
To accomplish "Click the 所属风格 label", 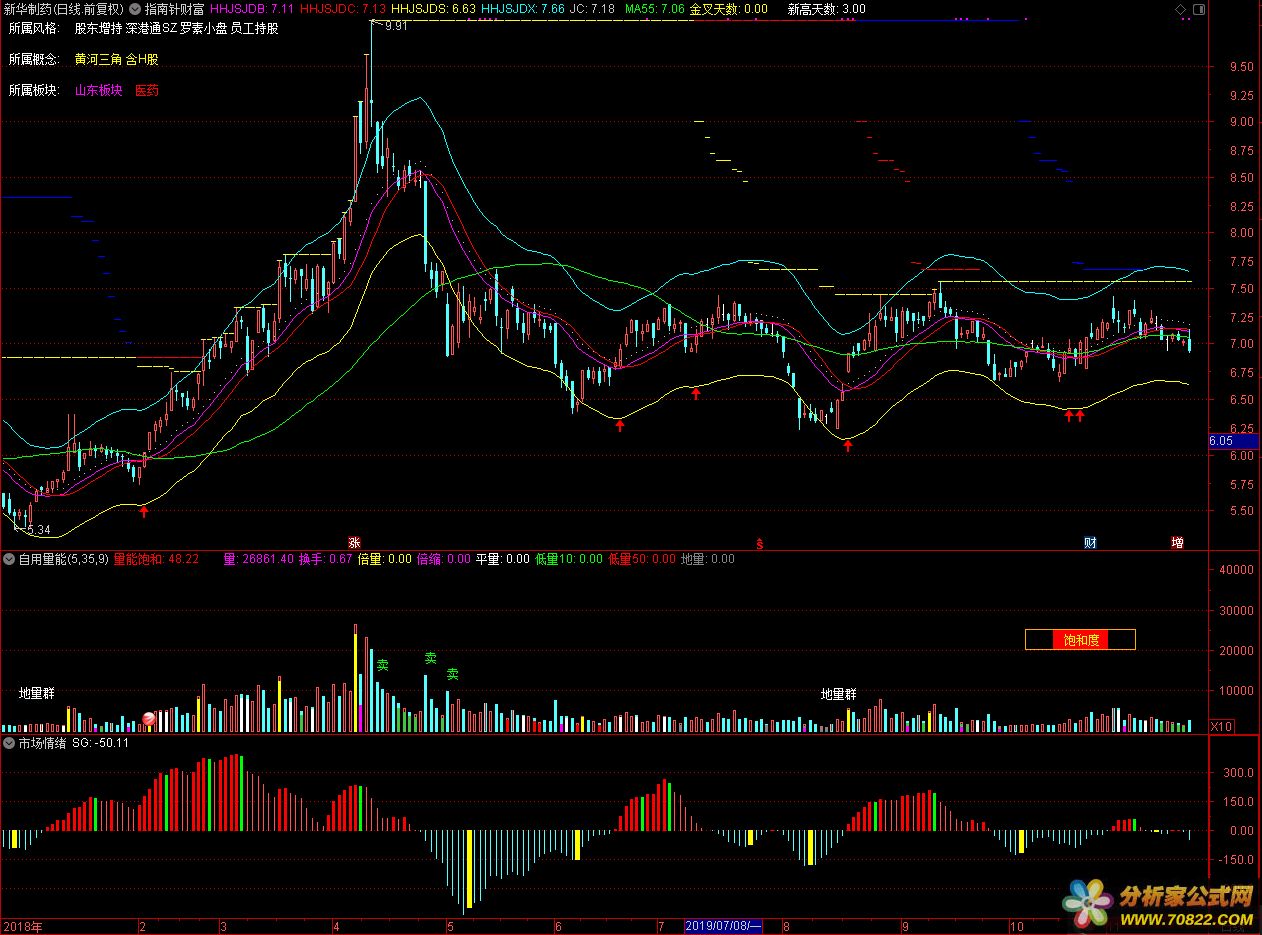I will click(x=34, y=28).
